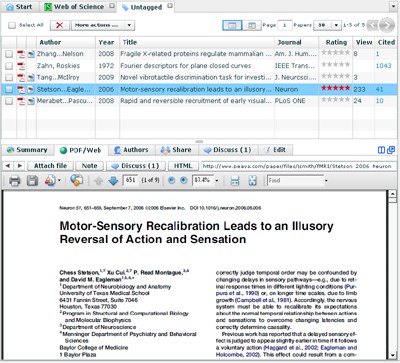The image size is (400, 363).
Task: Open web page icon in Stetson...Eagle row
Action: point(31,89)
